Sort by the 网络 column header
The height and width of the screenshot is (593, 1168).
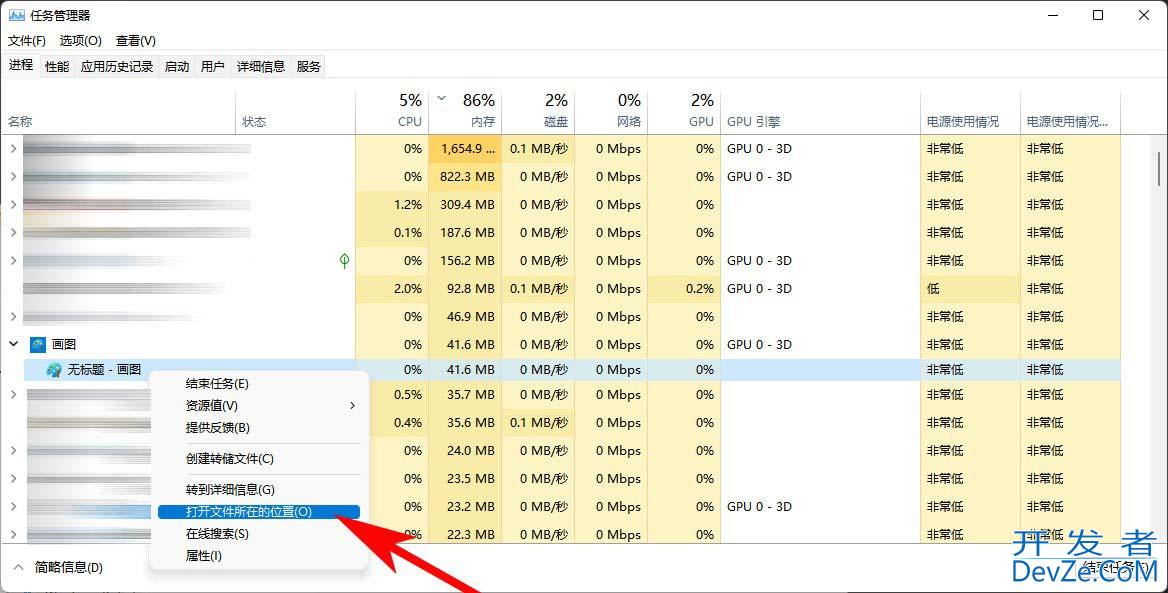611,112
